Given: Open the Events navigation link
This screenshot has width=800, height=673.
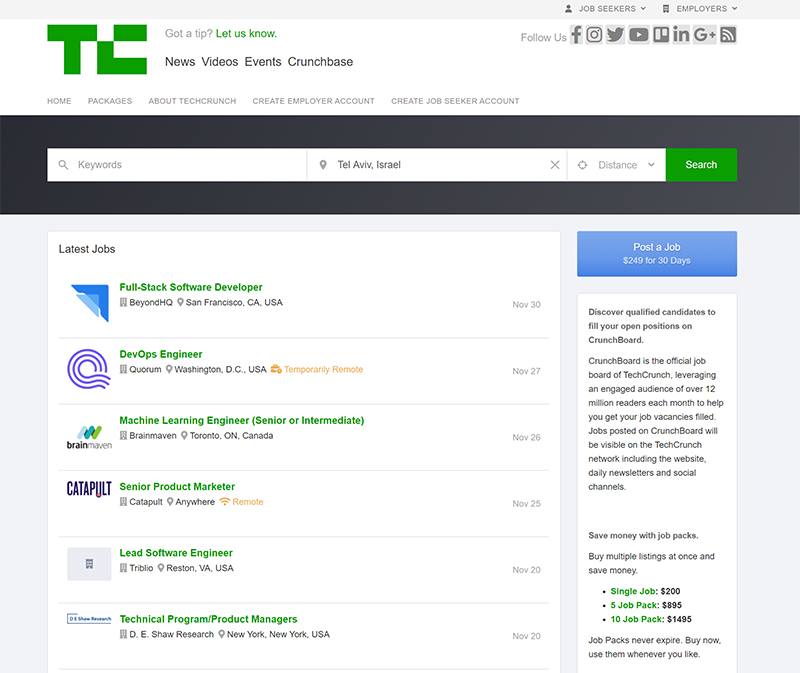Looking at the screenshot, I should pos(263,62).
